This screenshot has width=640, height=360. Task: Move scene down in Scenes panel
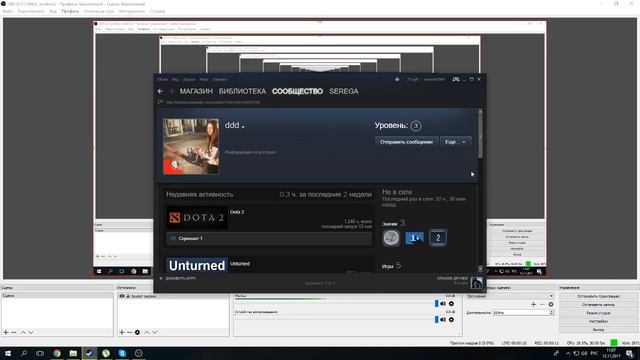[x=31, y=332]
